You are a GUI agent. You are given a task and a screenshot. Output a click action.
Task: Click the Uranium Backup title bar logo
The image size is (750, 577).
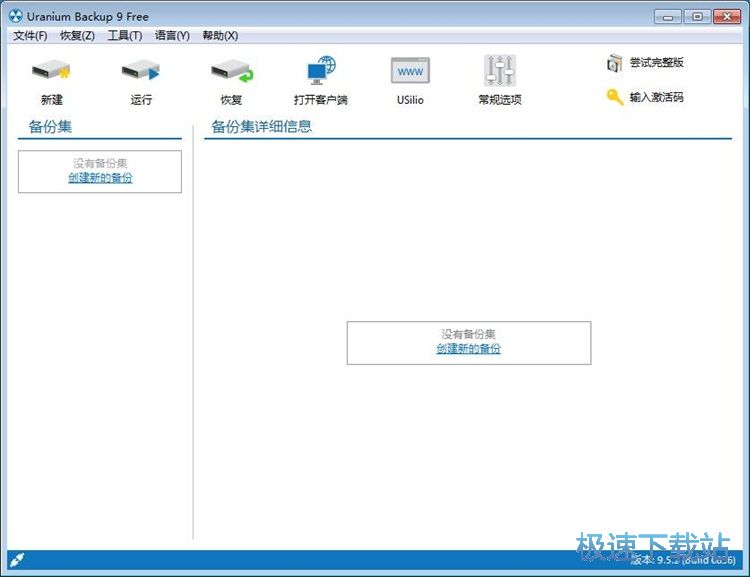pos(15,16)
